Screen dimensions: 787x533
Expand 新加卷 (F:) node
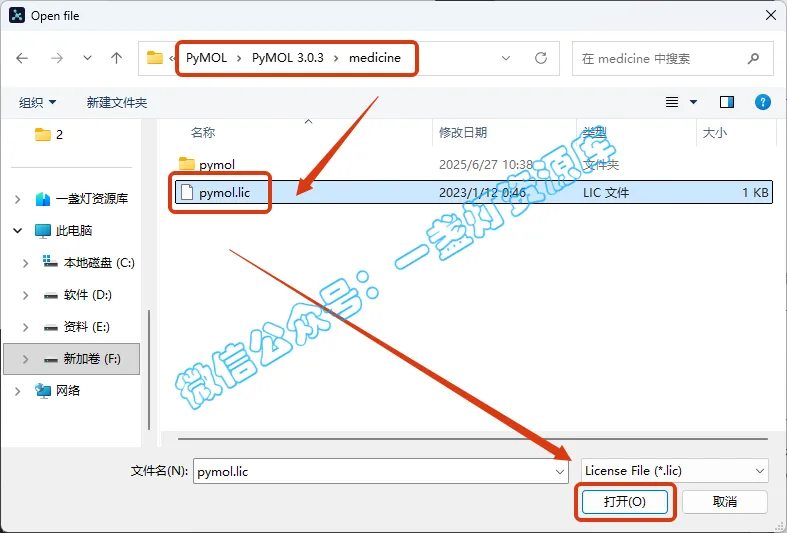tap(26, 359)
